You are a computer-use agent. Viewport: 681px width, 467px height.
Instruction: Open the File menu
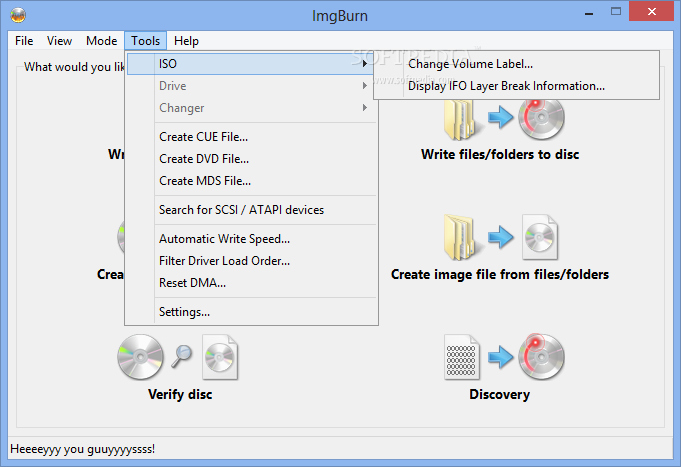(24, 41)
